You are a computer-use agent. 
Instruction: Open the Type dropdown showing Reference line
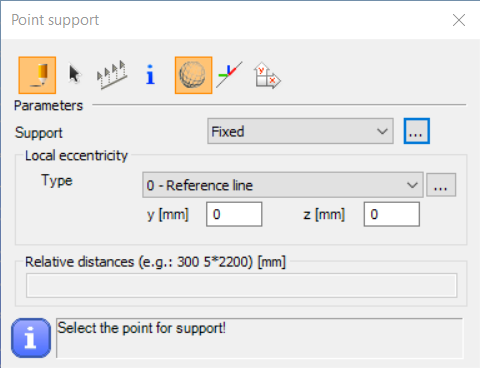[x=283, y=185]
